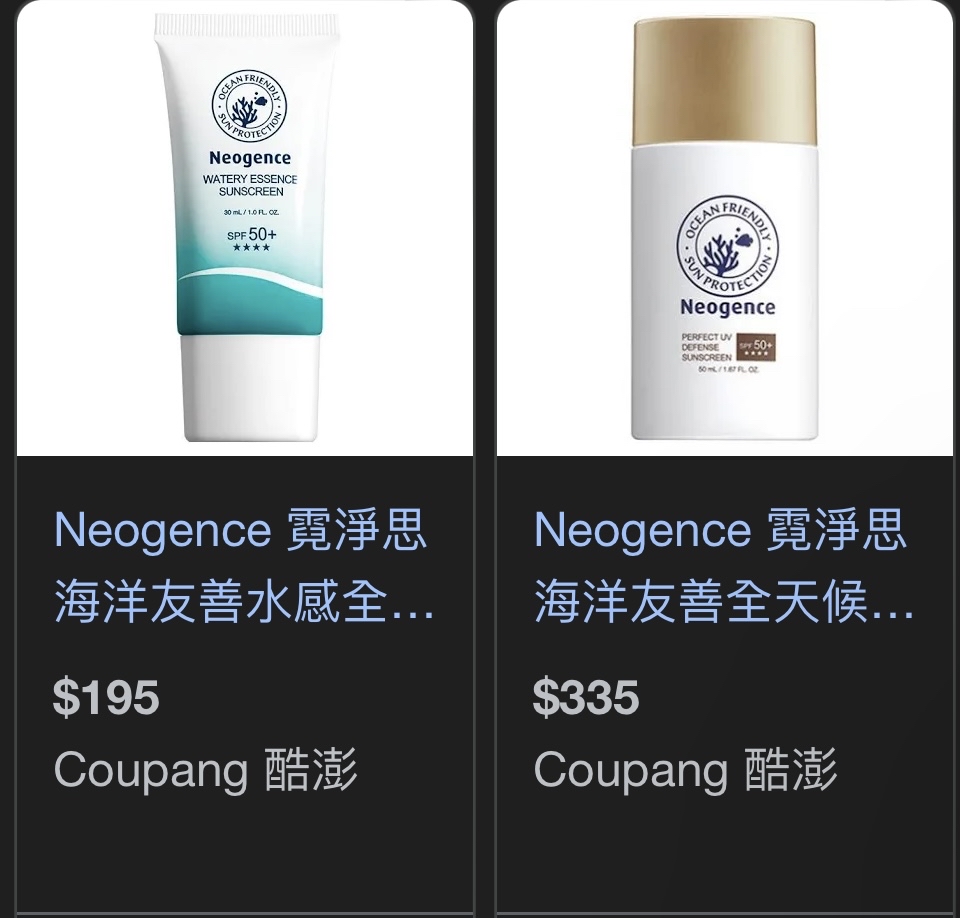
Task: Click the brown SPF 50+ badge on bottle
Action: click(756, 347)
